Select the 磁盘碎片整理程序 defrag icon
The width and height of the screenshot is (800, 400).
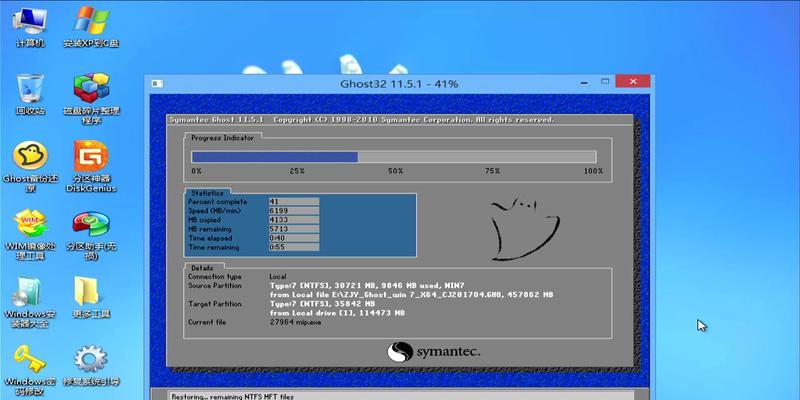click(91, 99)
